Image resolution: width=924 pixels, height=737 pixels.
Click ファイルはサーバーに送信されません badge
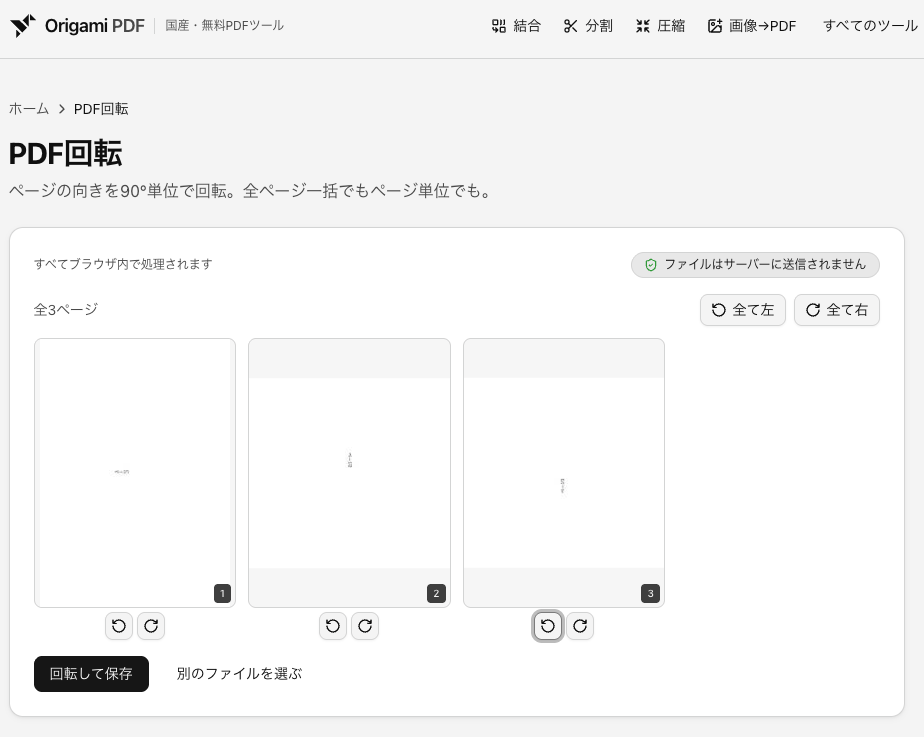click(x=755, y=265)
